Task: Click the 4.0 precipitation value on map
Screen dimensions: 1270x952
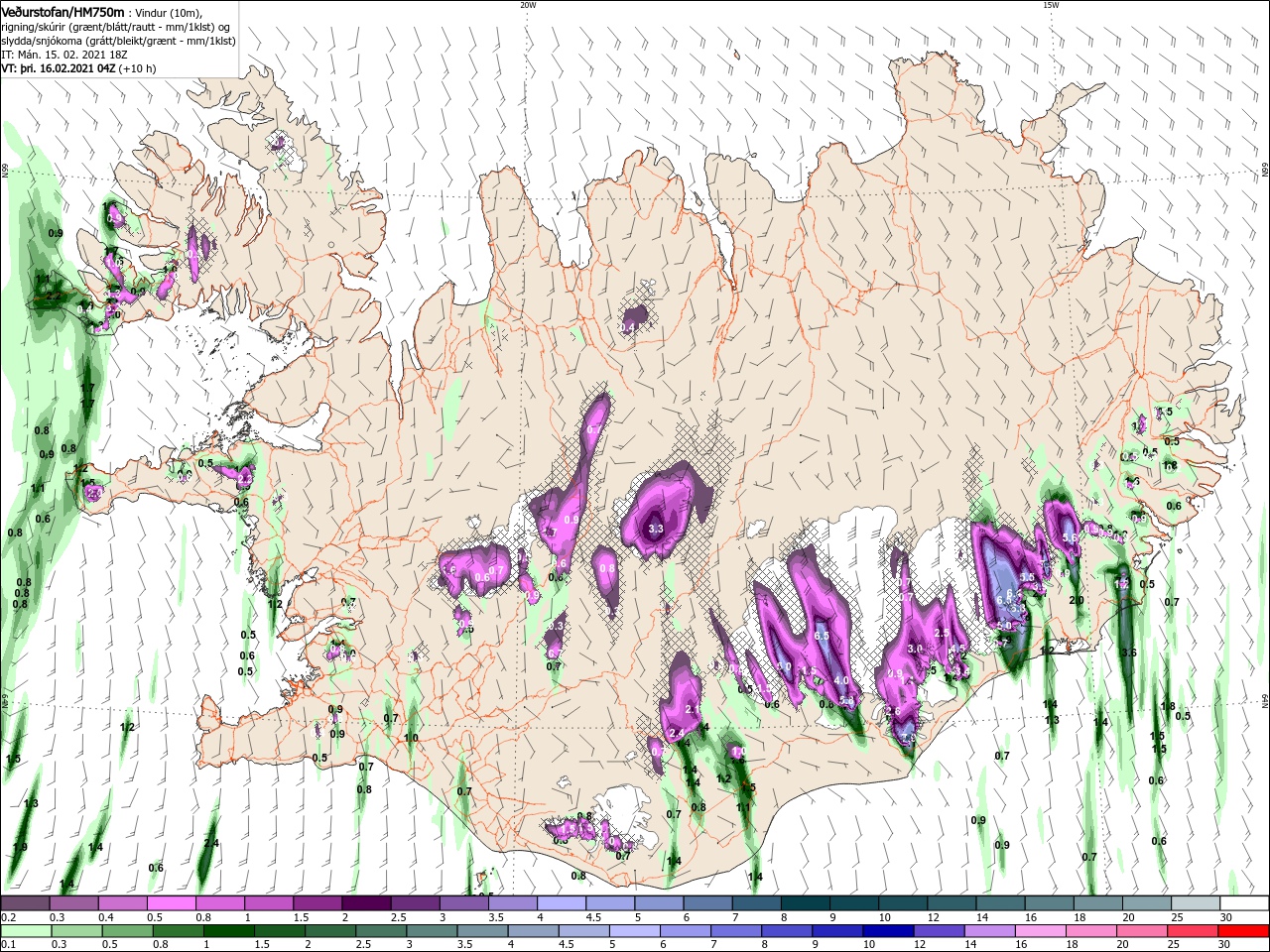Action: click(x=841, y=680)
